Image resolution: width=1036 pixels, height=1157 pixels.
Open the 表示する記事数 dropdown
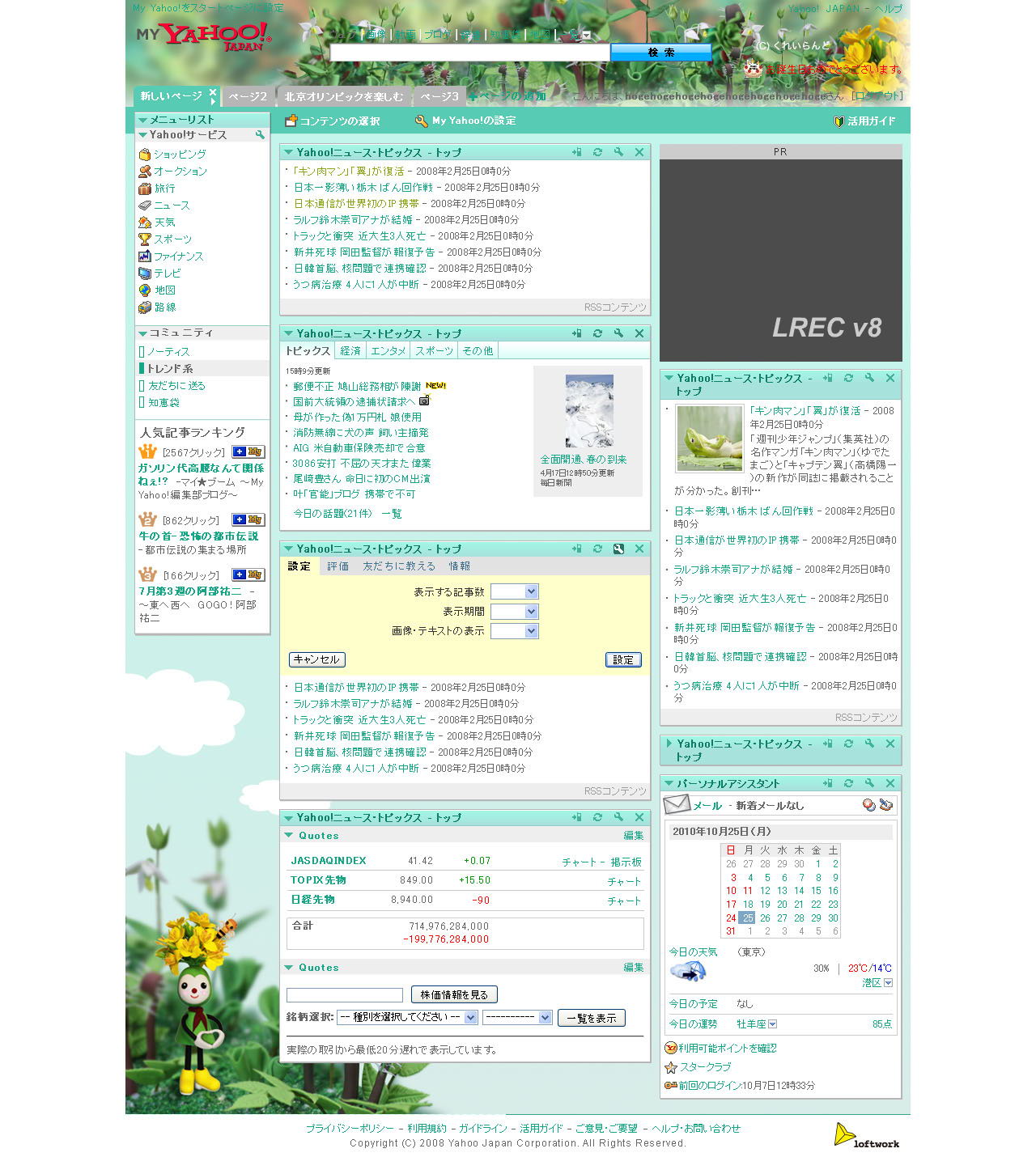click(x=514, y=591)
